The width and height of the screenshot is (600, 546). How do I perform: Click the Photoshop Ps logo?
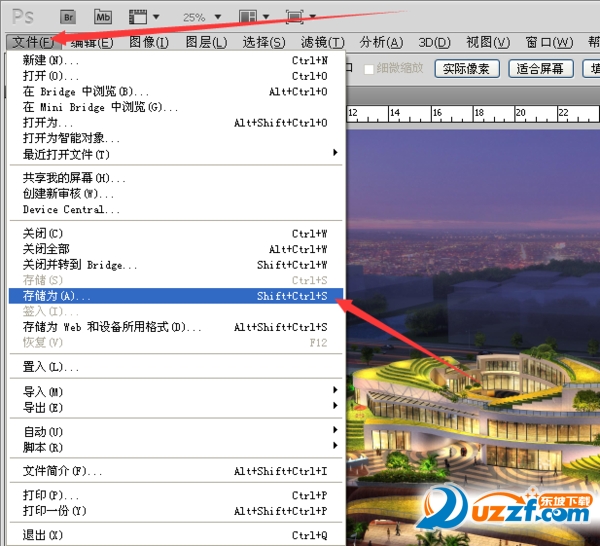(x=23, y=17)
